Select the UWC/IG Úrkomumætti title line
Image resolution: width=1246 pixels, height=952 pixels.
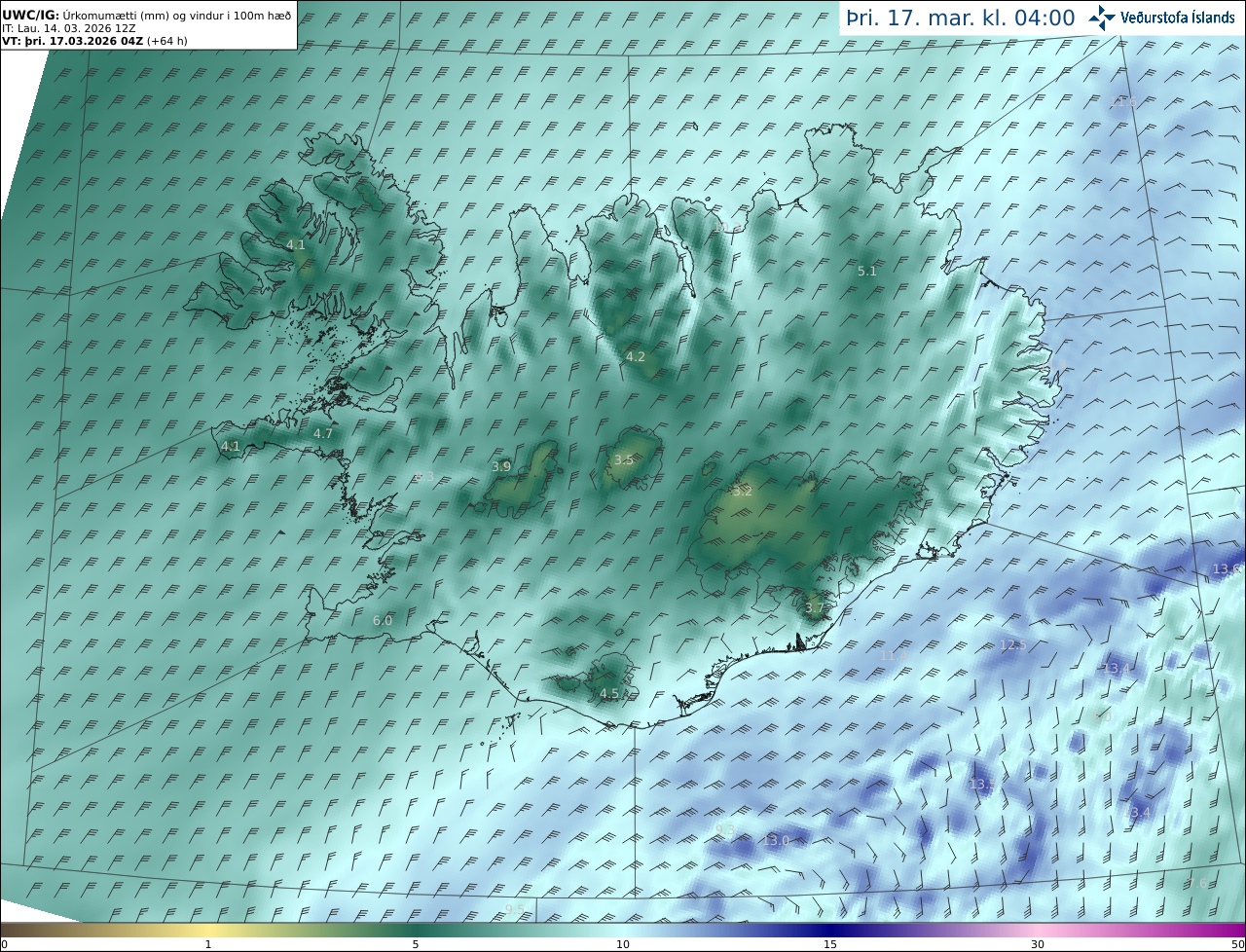coord(147,15)
